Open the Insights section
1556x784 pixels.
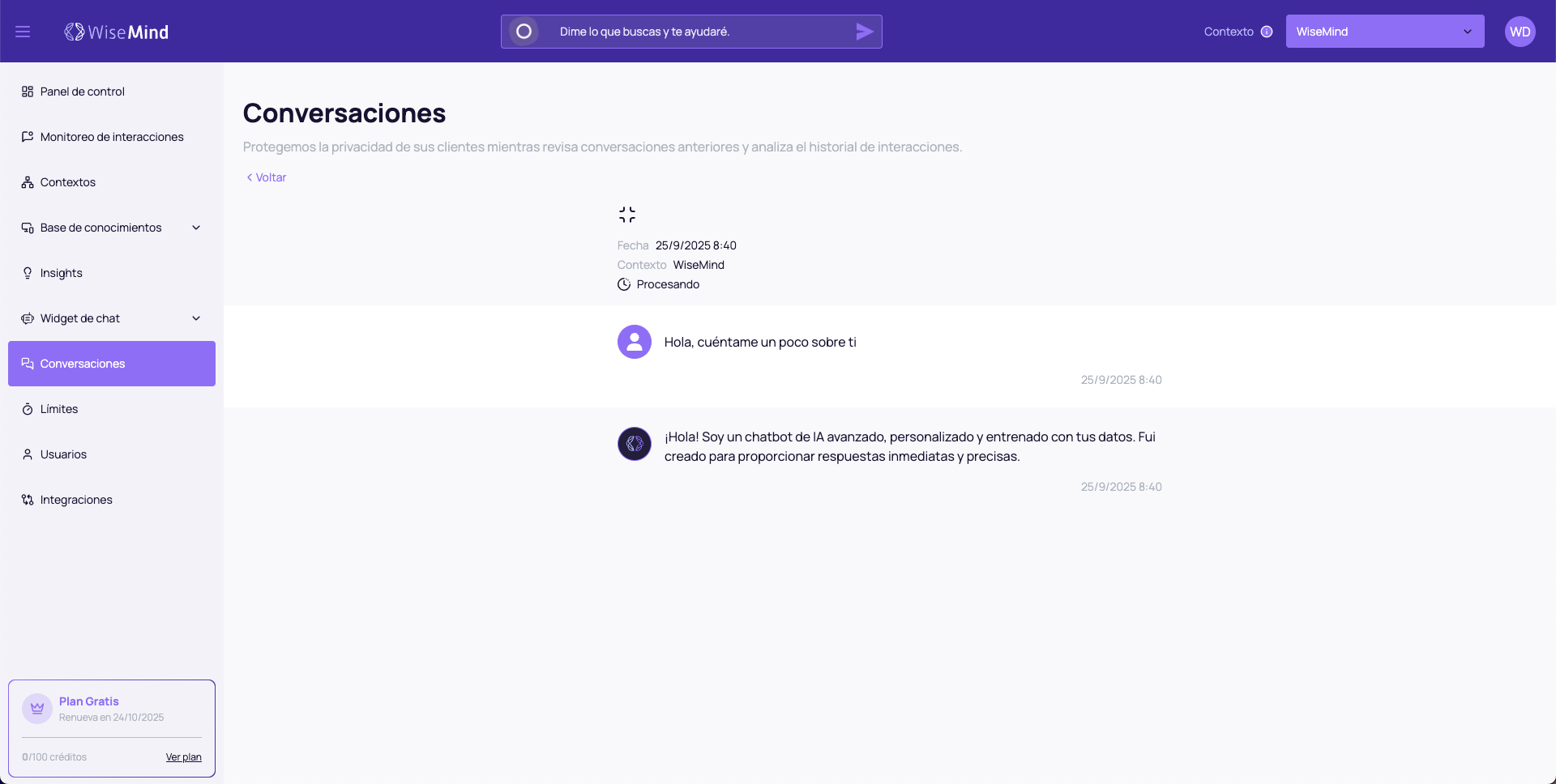pos(62,273)
